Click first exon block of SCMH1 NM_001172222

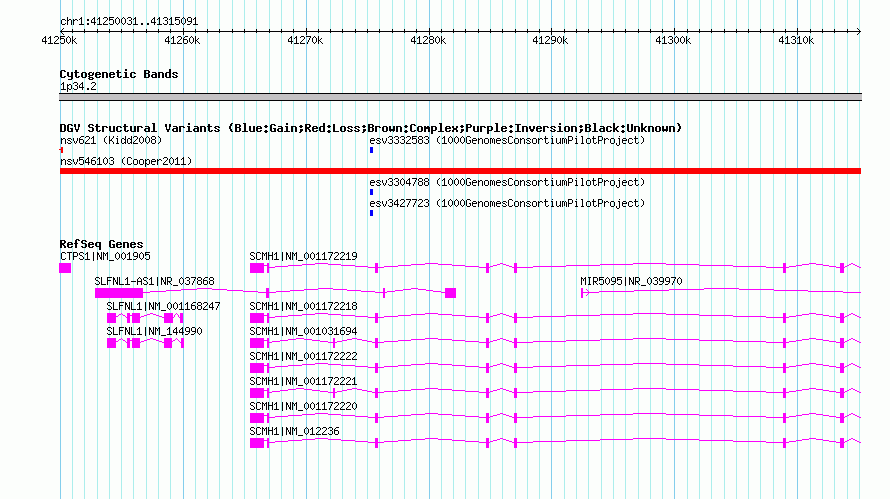tap(257, 368)
